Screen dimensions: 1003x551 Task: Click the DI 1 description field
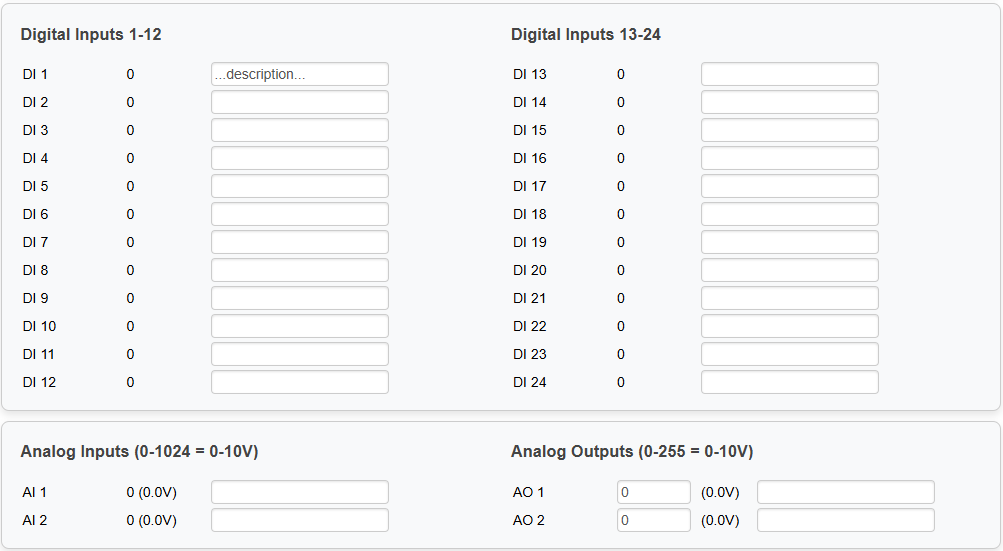[x=299, y=74]
